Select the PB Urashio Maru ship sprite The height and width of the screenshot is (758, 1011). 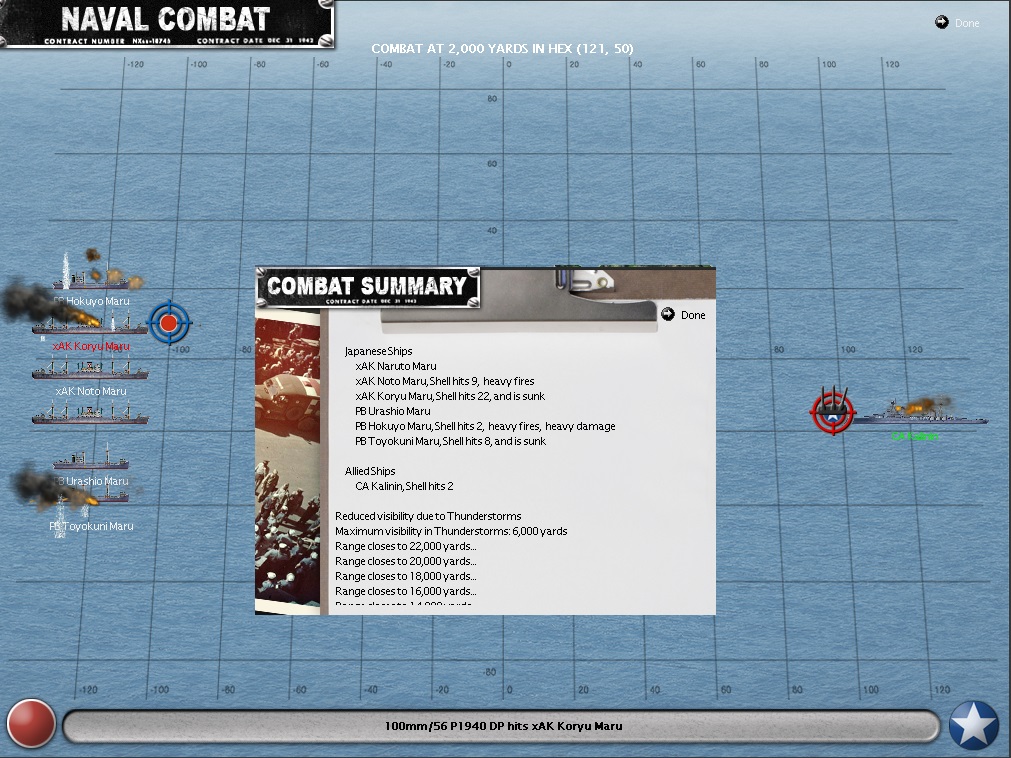pyautogui.click(x=90, y=457)
